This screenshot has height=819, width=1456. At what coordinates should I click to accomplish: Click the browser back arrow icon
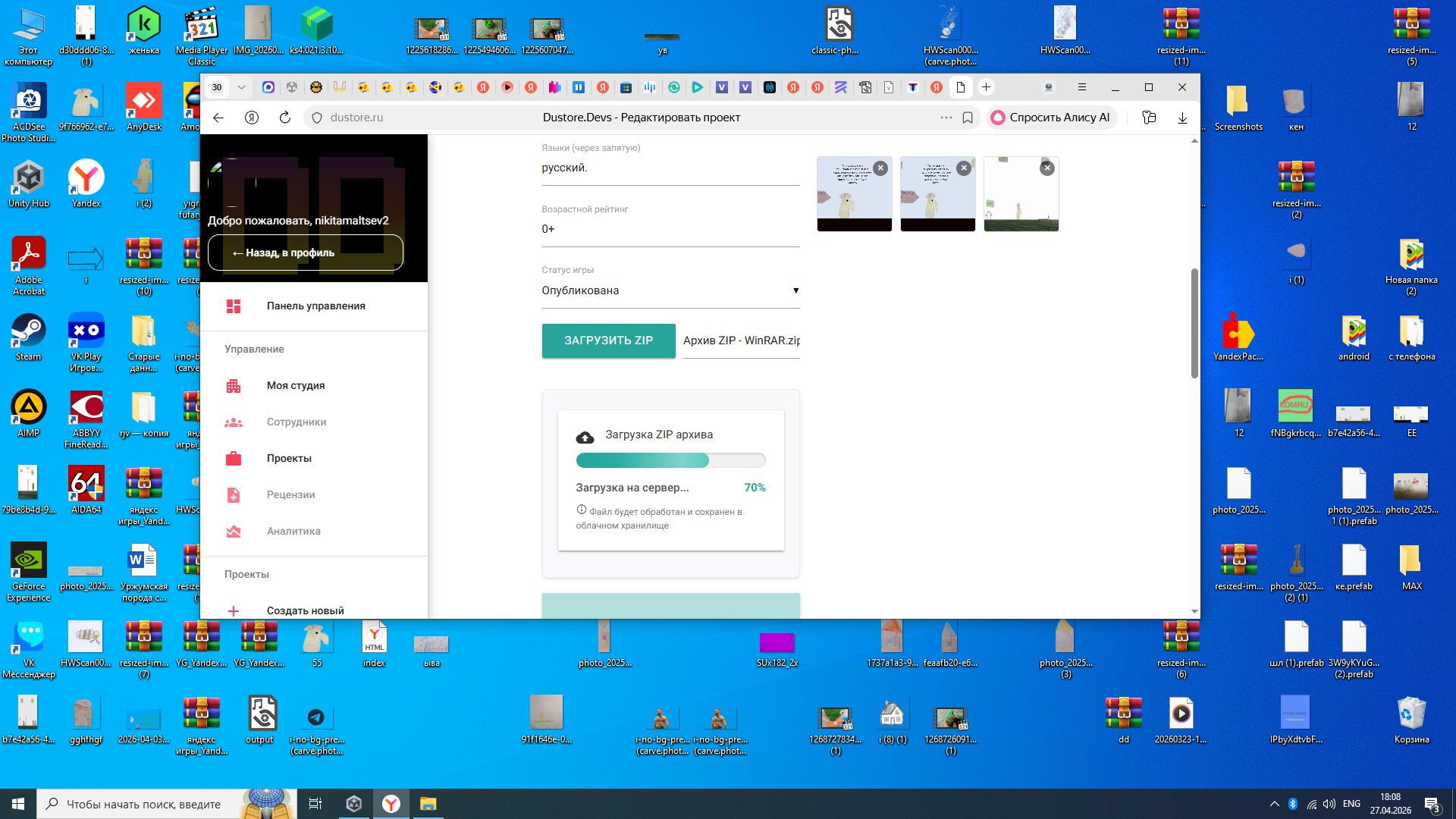click(x=218, y=118)
